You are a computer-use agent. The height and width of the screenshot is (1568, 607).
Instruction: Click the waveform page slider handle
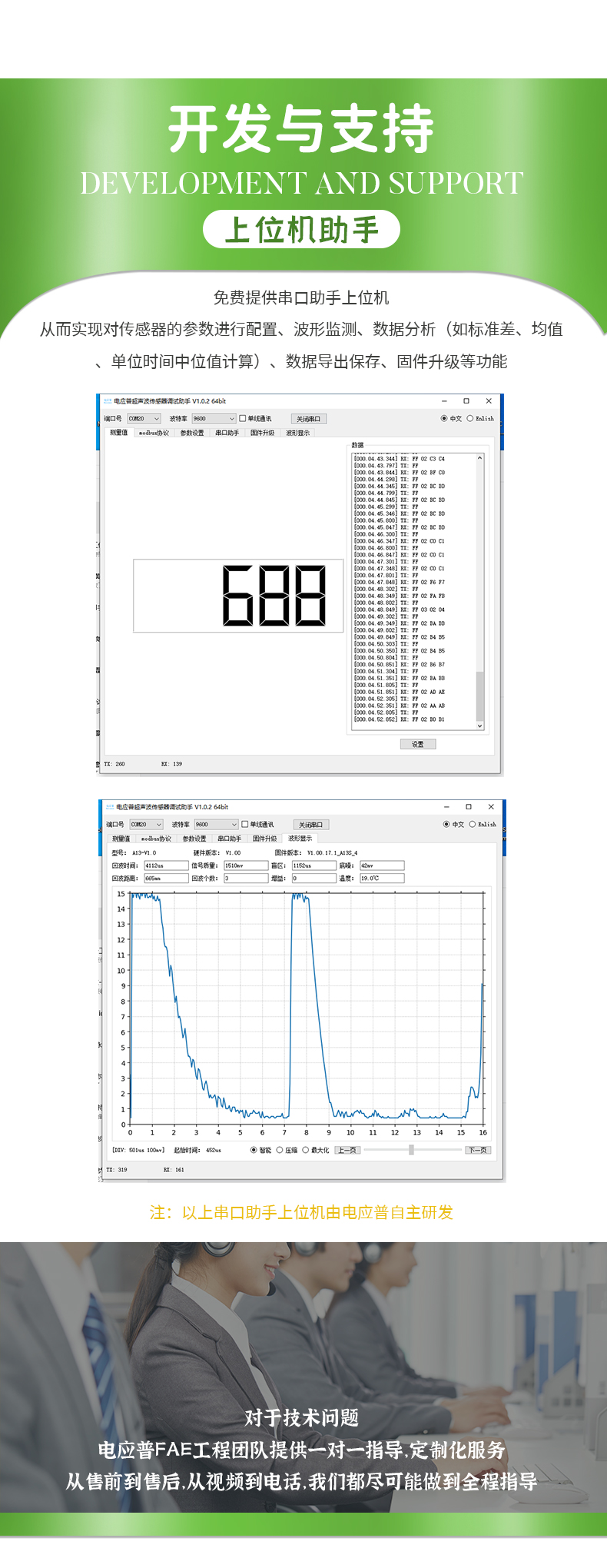412,1150
